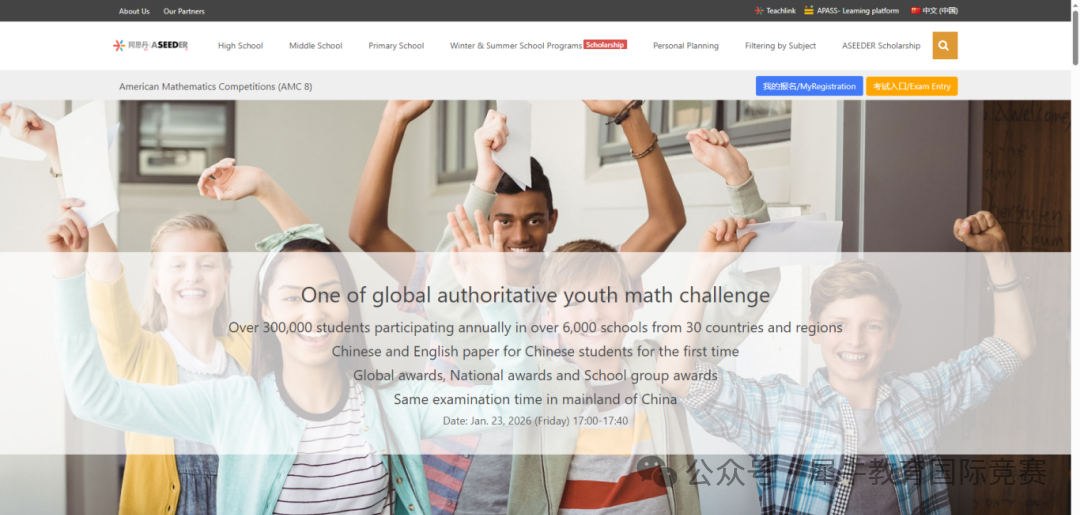Click the Teachlink star icon
The height and width of the screenshot is (515, 1080).
tap(759, 11)
